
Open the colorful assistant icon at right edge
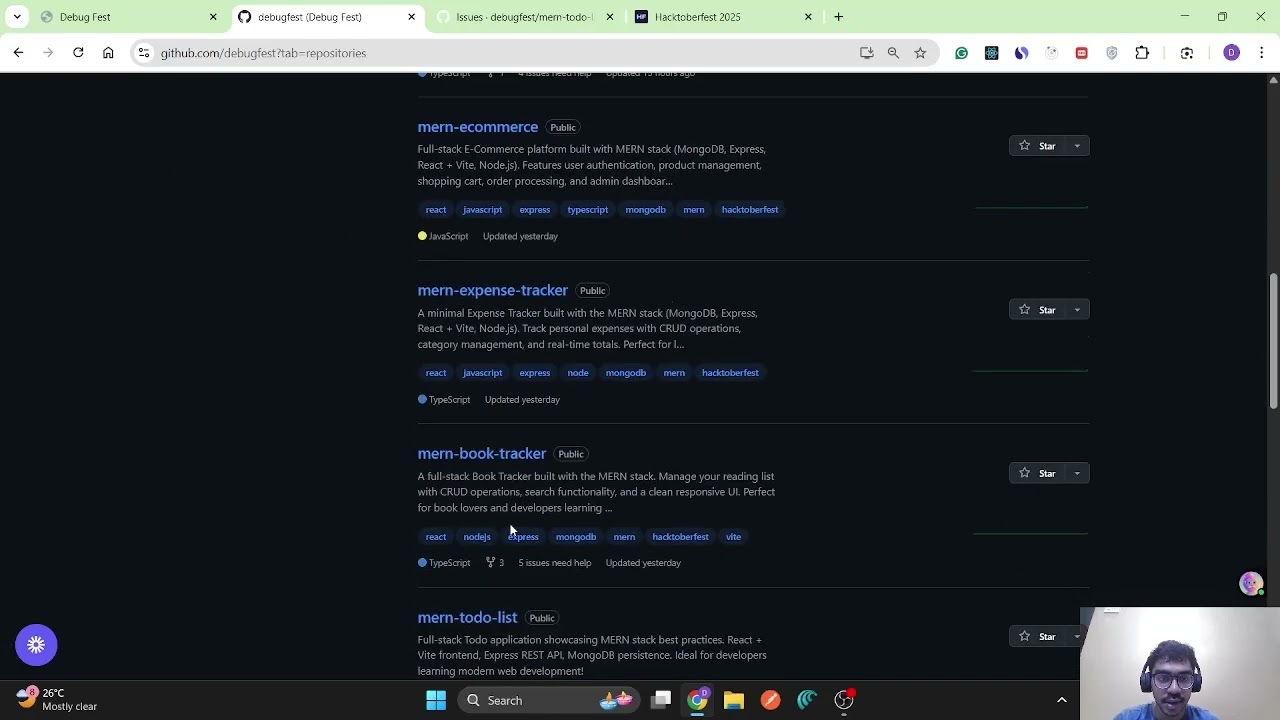tap(1251, 584)
